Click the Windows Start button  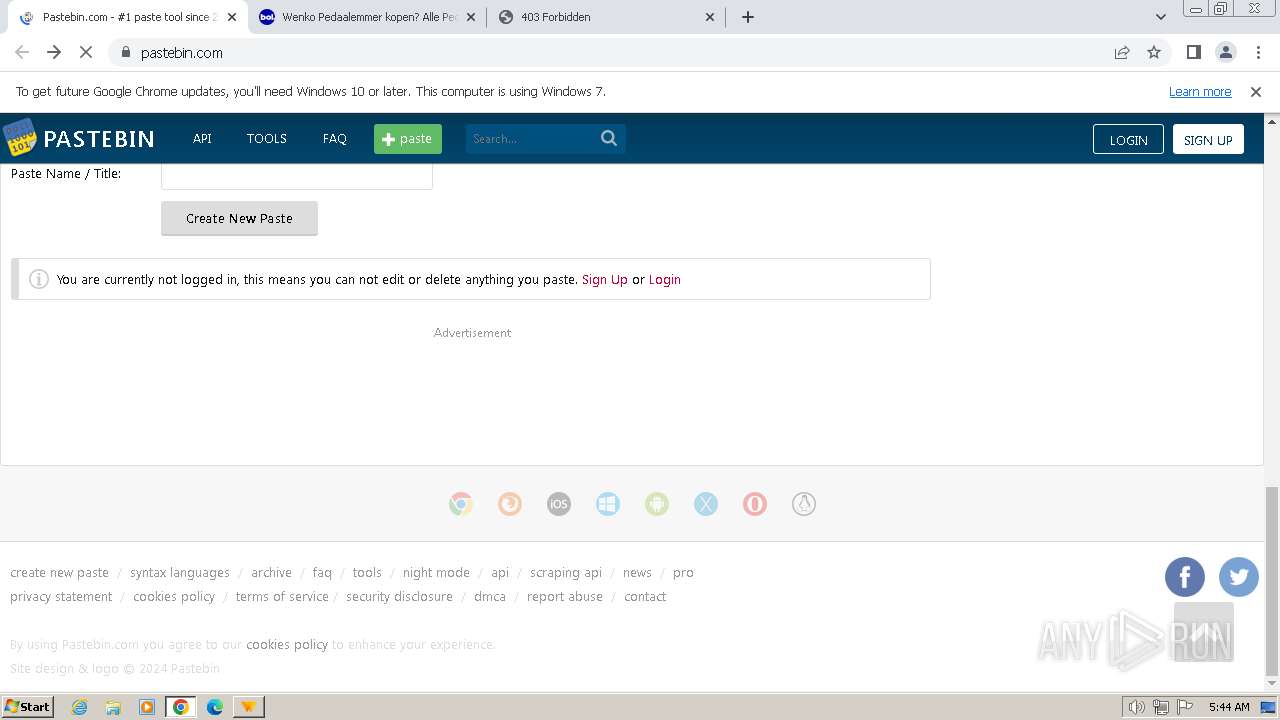28,706
